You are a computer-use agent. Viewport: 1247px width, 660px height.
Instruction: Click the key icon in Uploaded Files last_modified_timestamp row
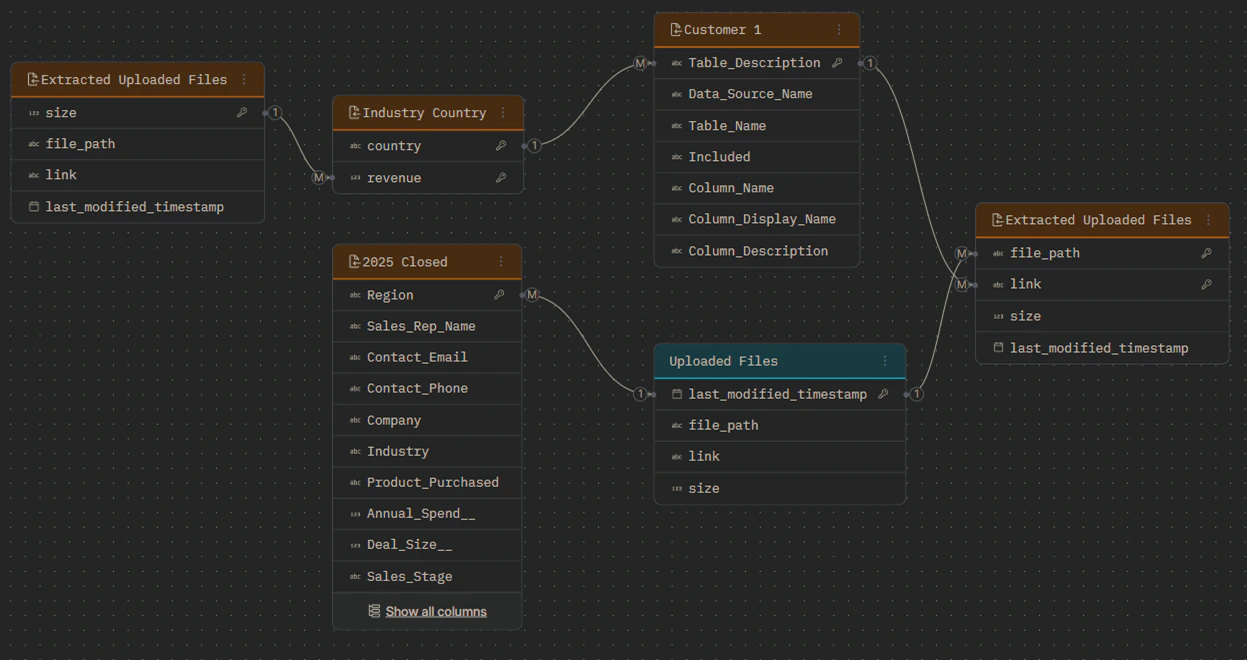[883, 394]
